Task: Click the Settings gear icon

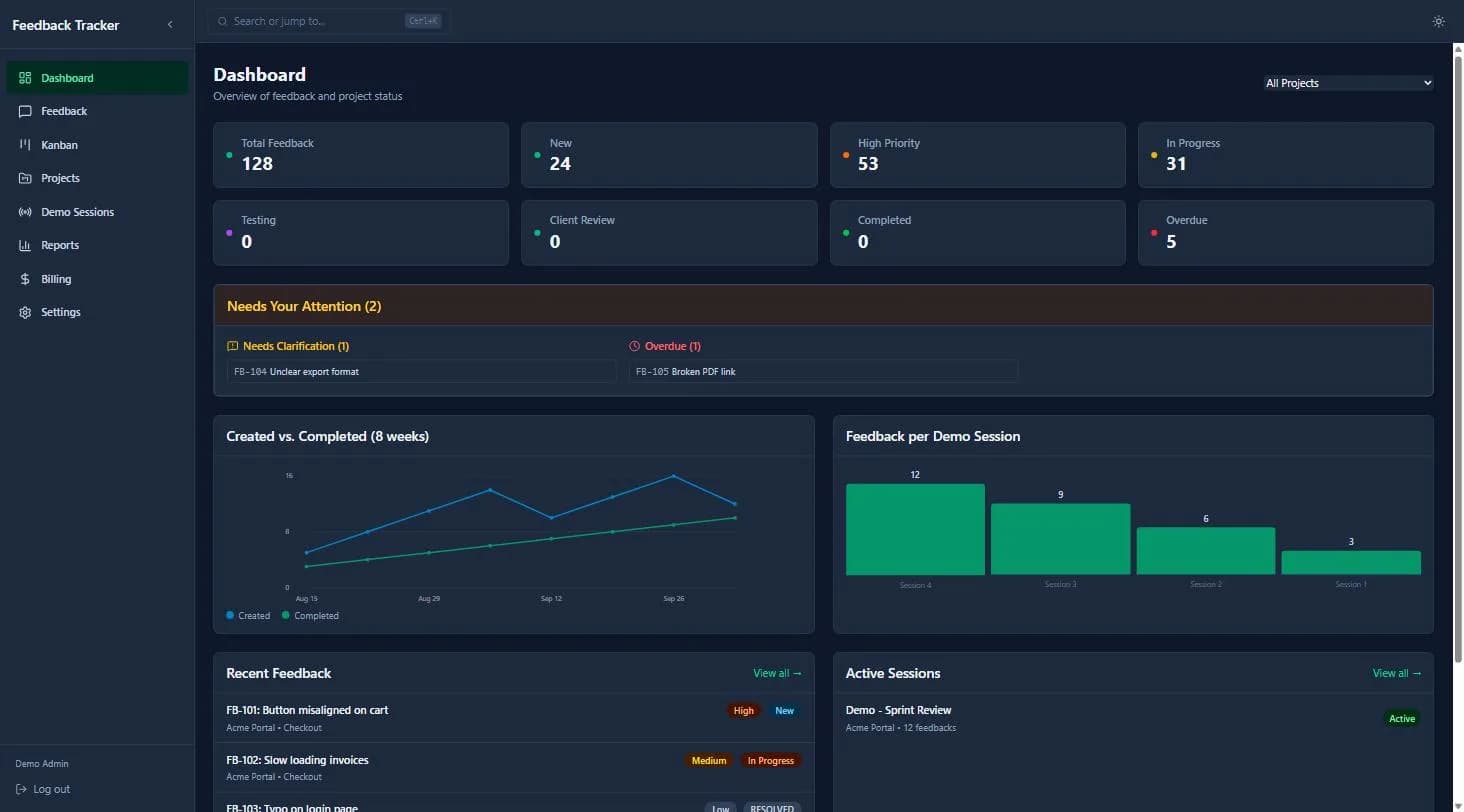Action: click(25, 312)
